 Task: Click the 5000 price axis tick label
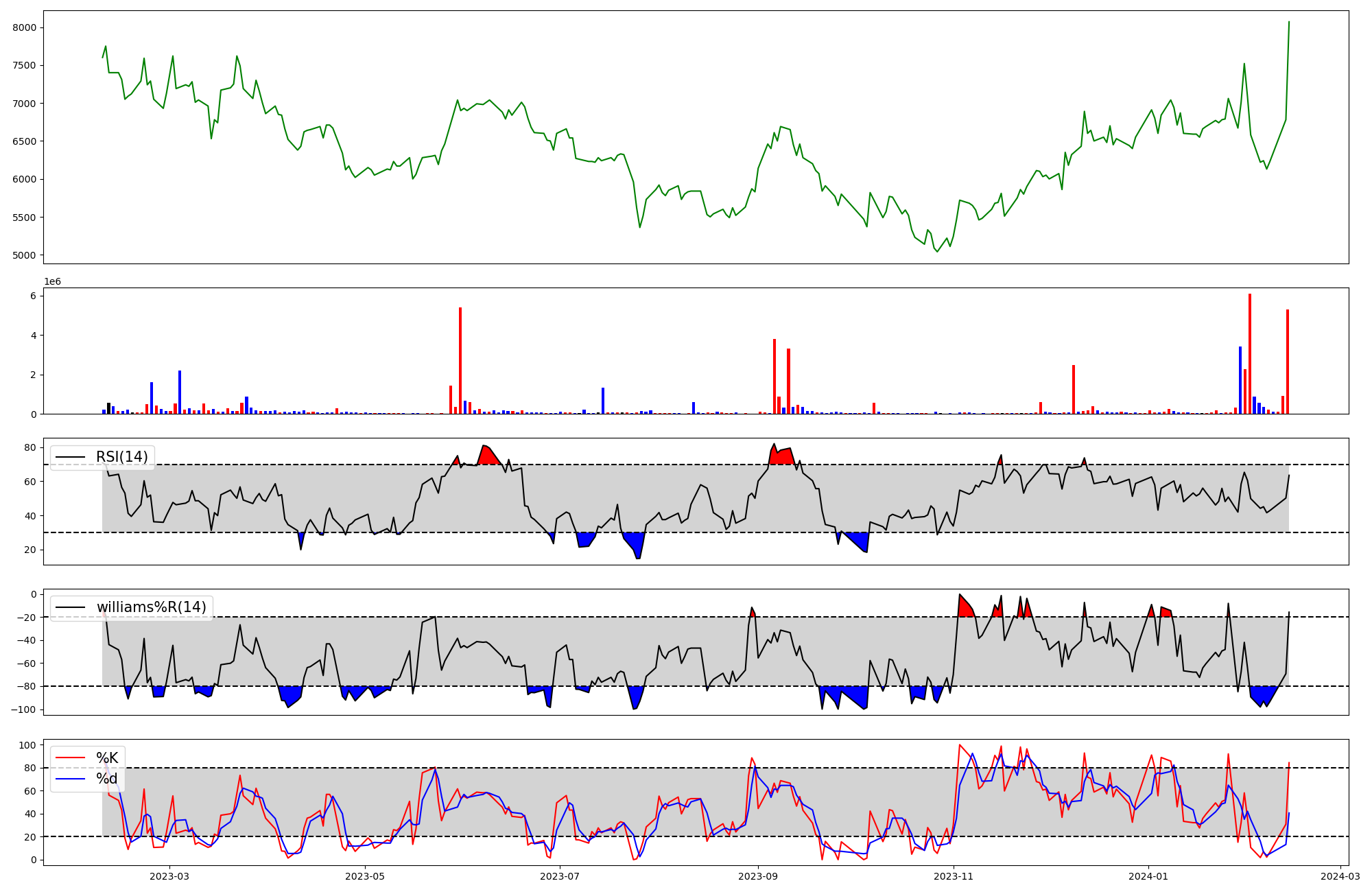tap(25, 255)
